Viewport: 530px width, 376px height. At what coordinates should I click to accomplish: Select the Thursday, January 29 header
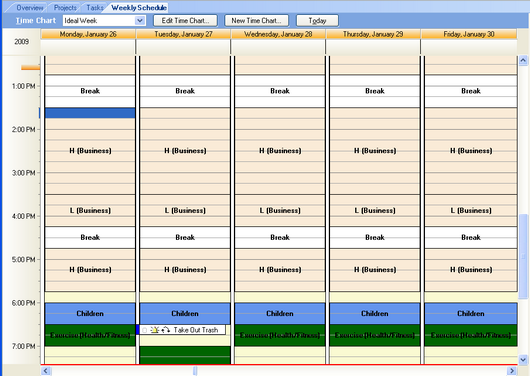(x=373, y=34)
